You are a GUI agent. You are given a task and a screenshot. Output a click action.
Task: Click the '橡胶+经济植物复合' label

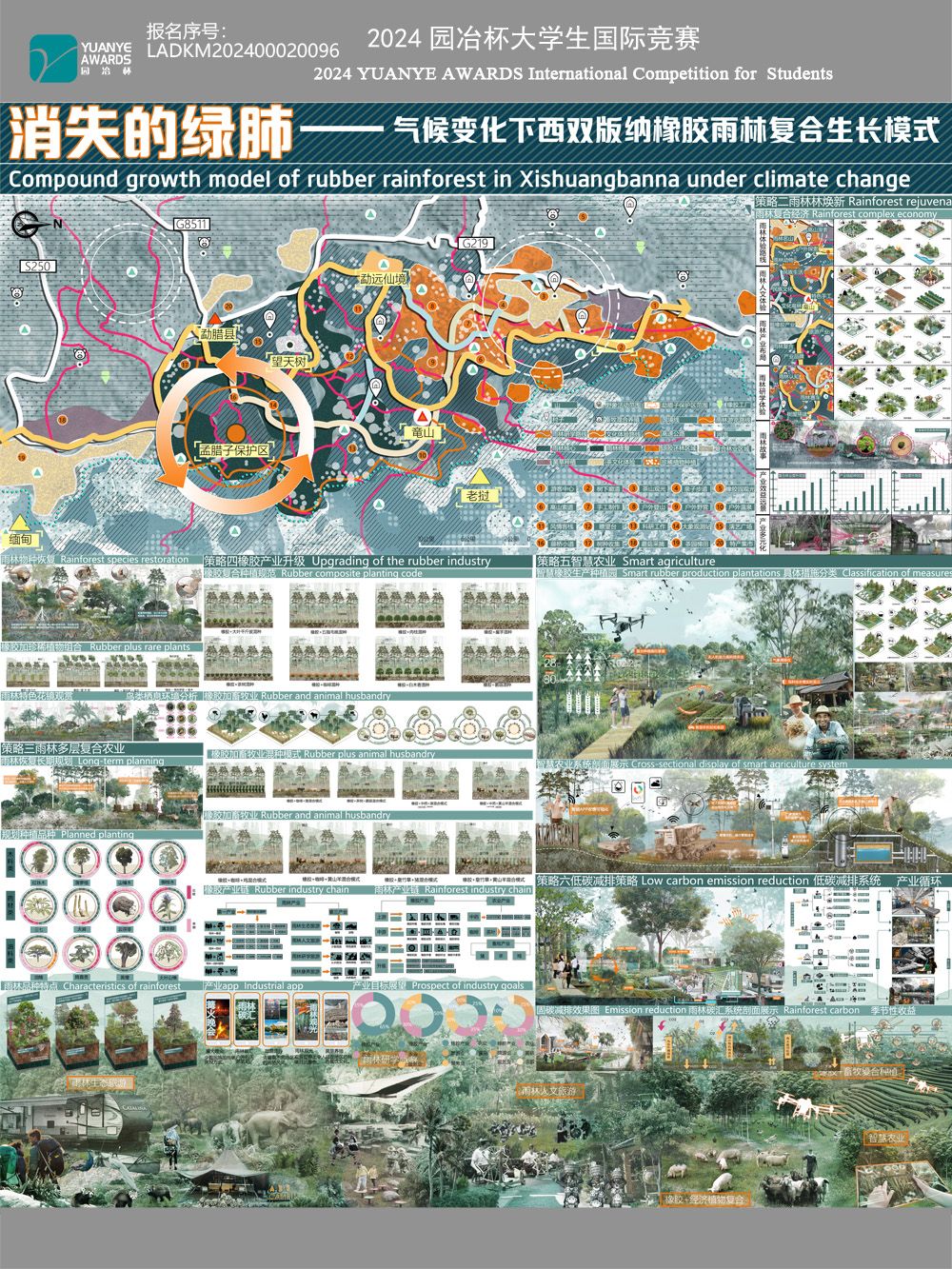pyautogui.click(x=704, y=1198)
